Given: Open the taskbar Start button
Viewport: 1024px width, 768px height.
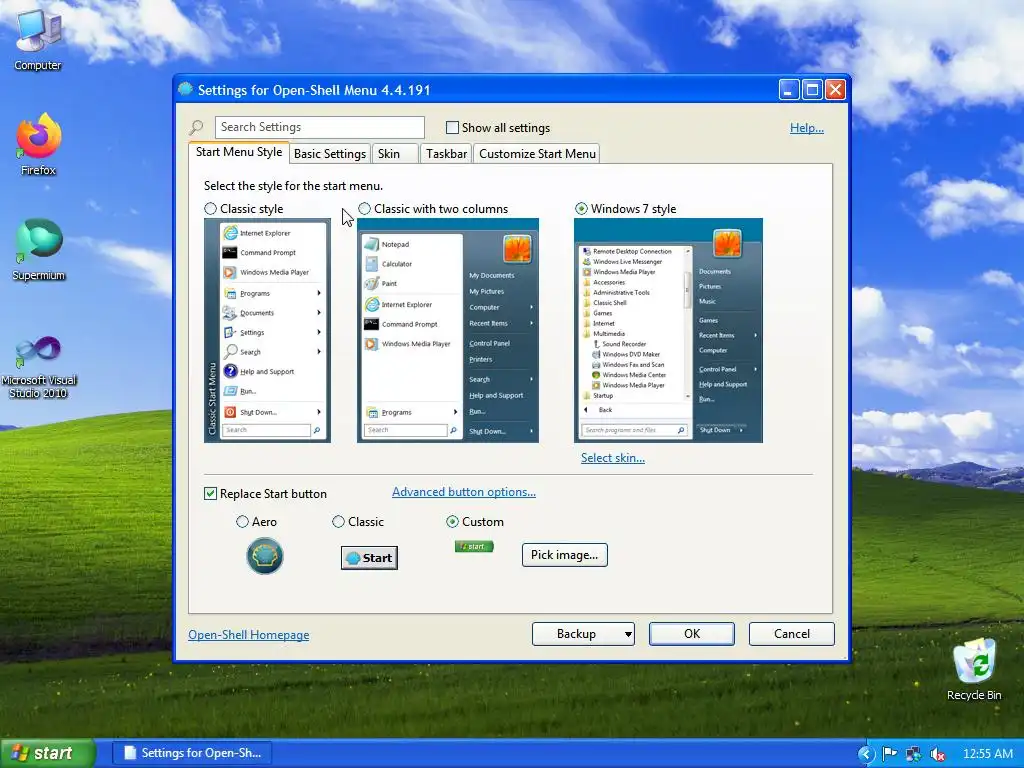Looking at the screenshot, I should (x=47, y=753).
